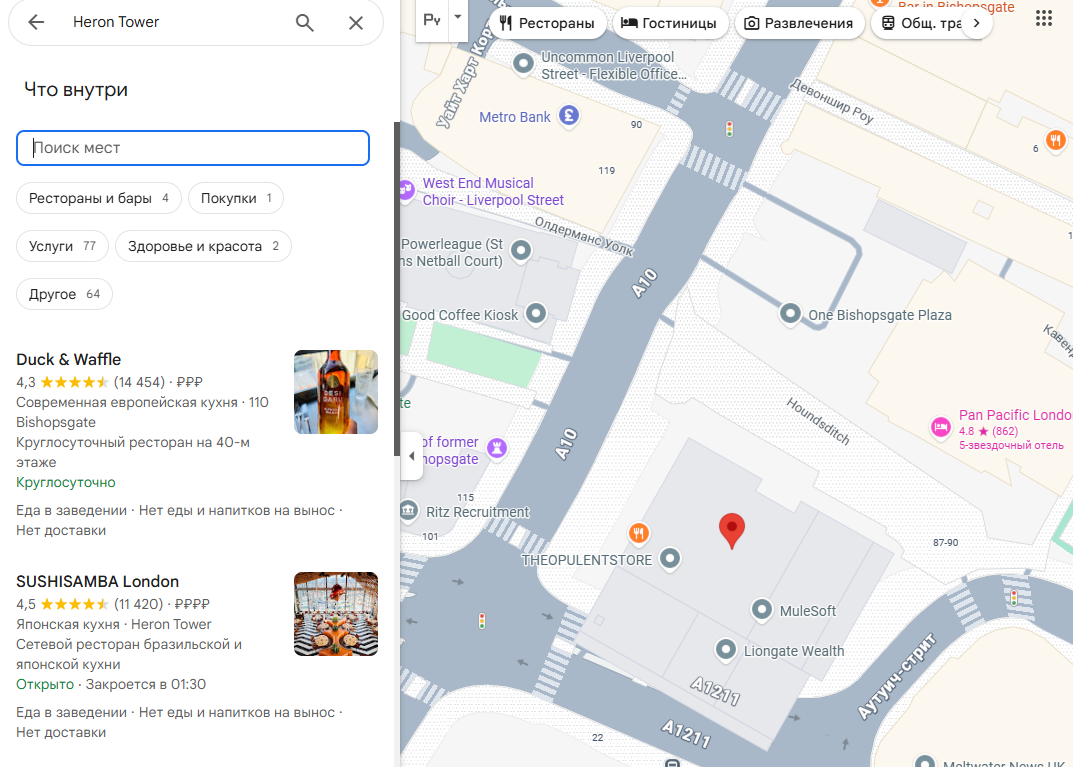
Task: View the SUSHISAMBA London photo thumbnail
Action: click(336, 614)
